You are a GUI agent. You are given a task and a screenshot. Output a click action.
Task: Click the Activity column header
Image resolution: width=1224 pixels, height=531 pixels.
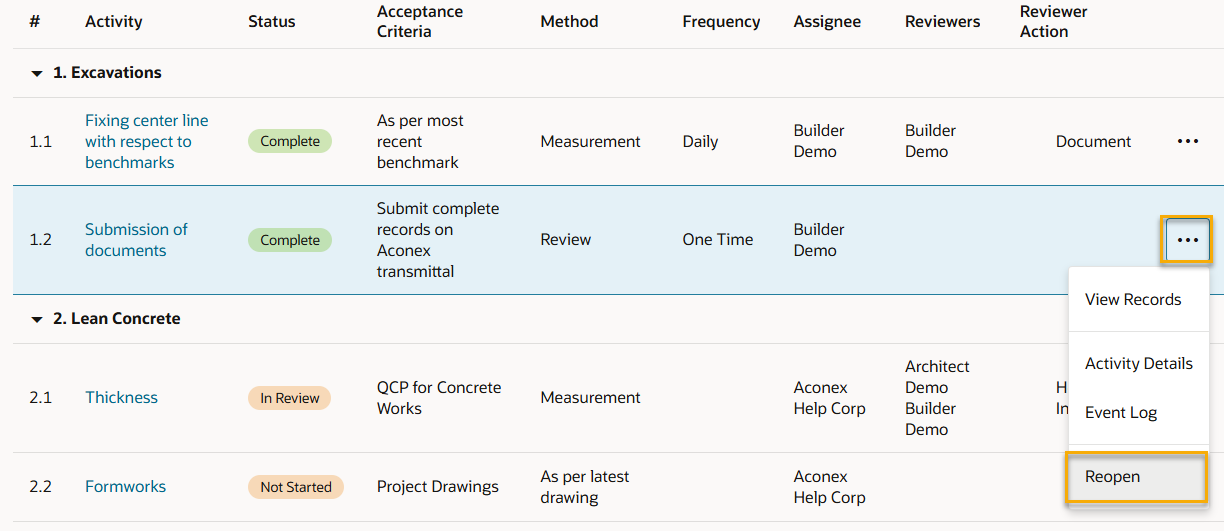click(x=113, y=21)
